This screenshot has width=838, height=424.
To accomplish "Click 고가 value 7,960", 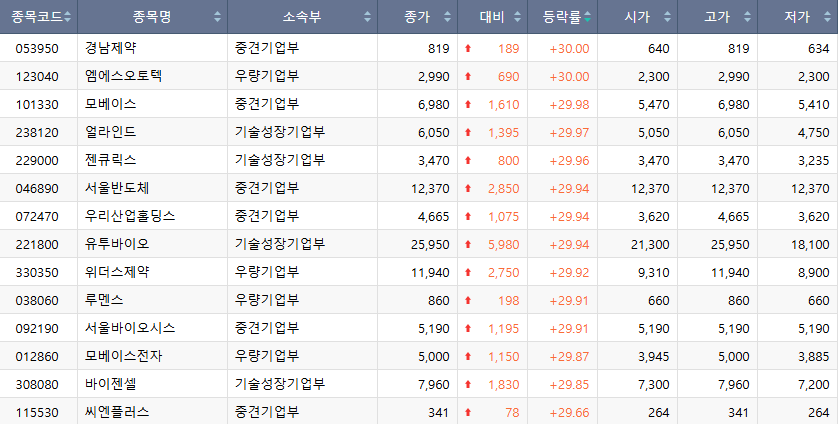I will [x=734, y=384].
